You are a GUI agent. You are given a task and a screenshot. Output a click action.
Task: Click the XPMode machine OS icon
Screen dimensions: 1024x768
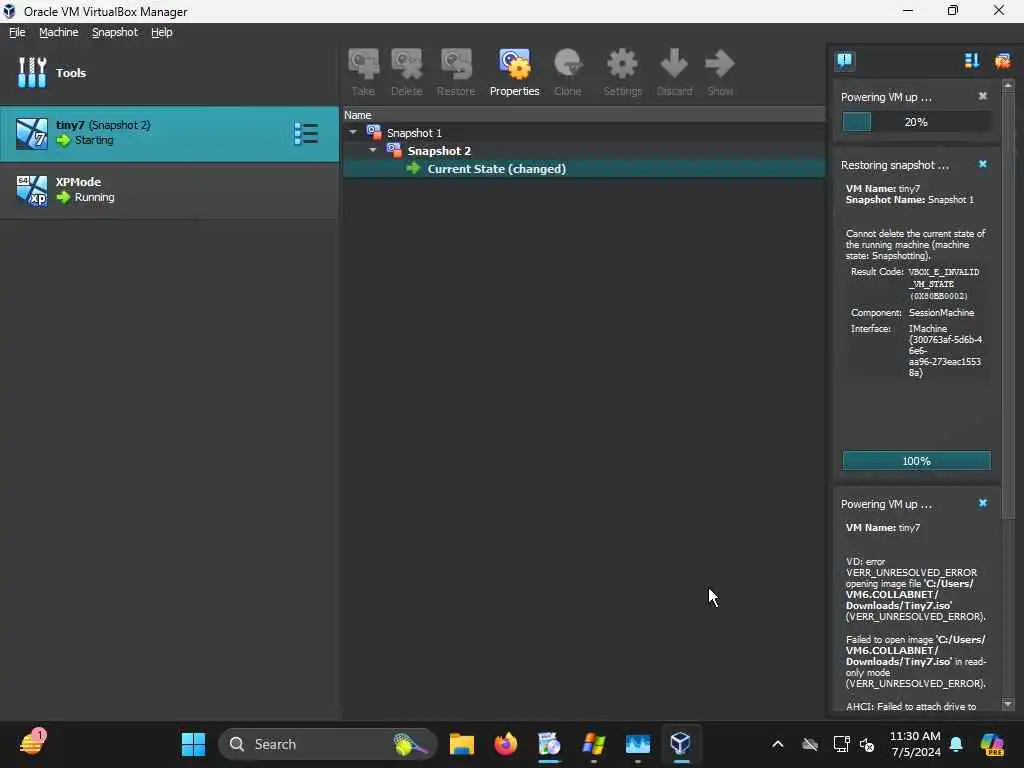pos(31,190)
